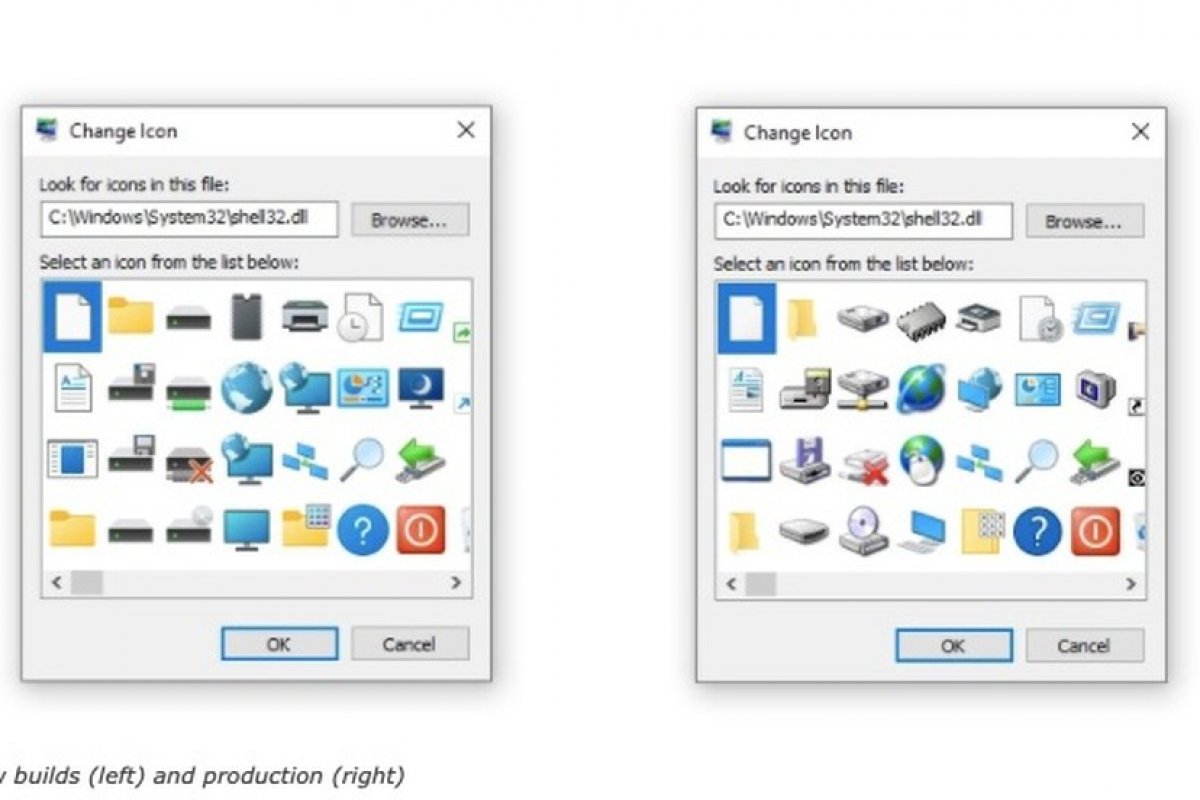
Task: Select the red power button icon
Action: (421, 530)
